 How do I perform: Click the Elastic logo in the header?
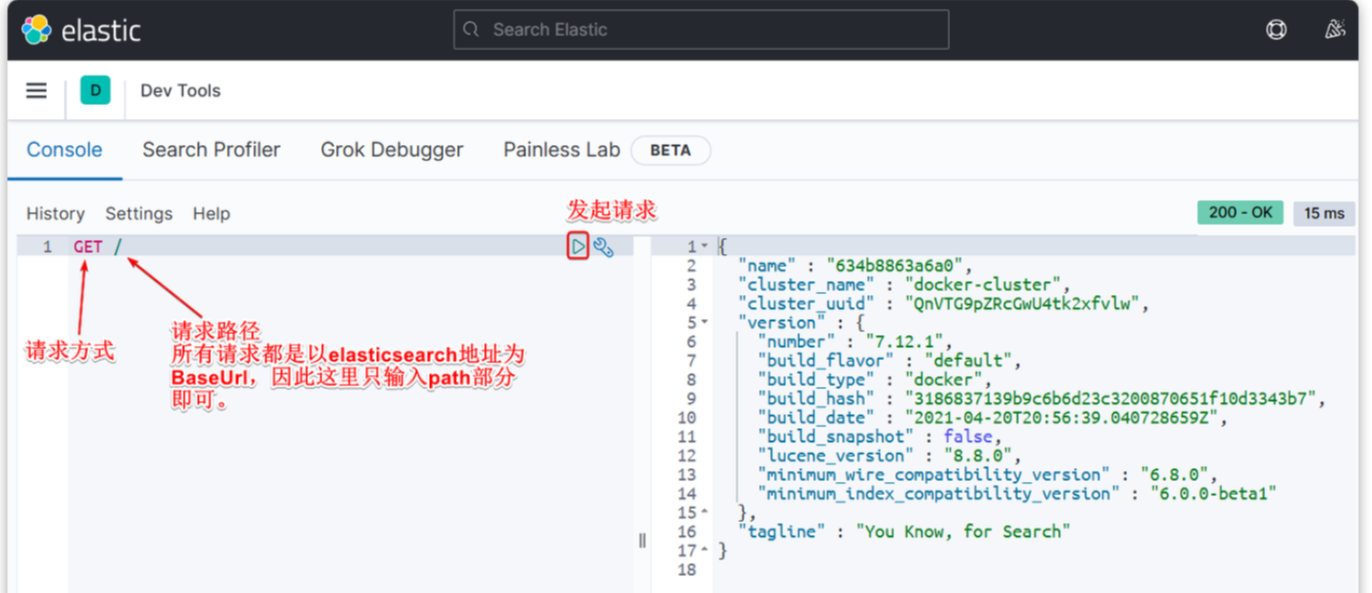[x=81, y=30]
